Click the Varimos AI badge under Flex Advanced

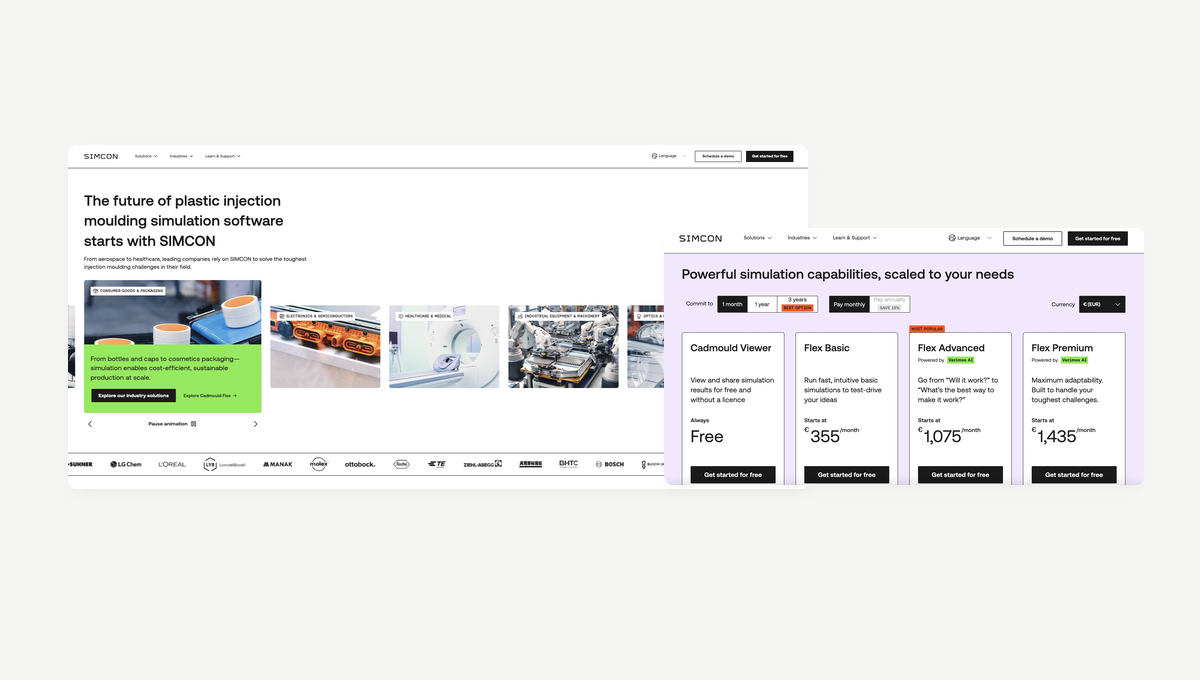960,360
